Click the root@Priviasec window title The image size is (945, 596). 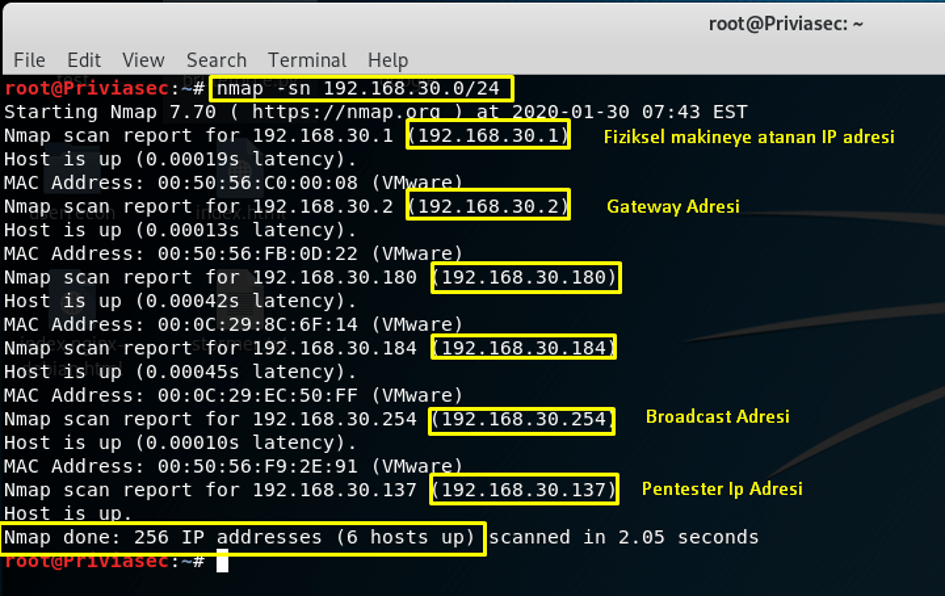click(786, 24)
